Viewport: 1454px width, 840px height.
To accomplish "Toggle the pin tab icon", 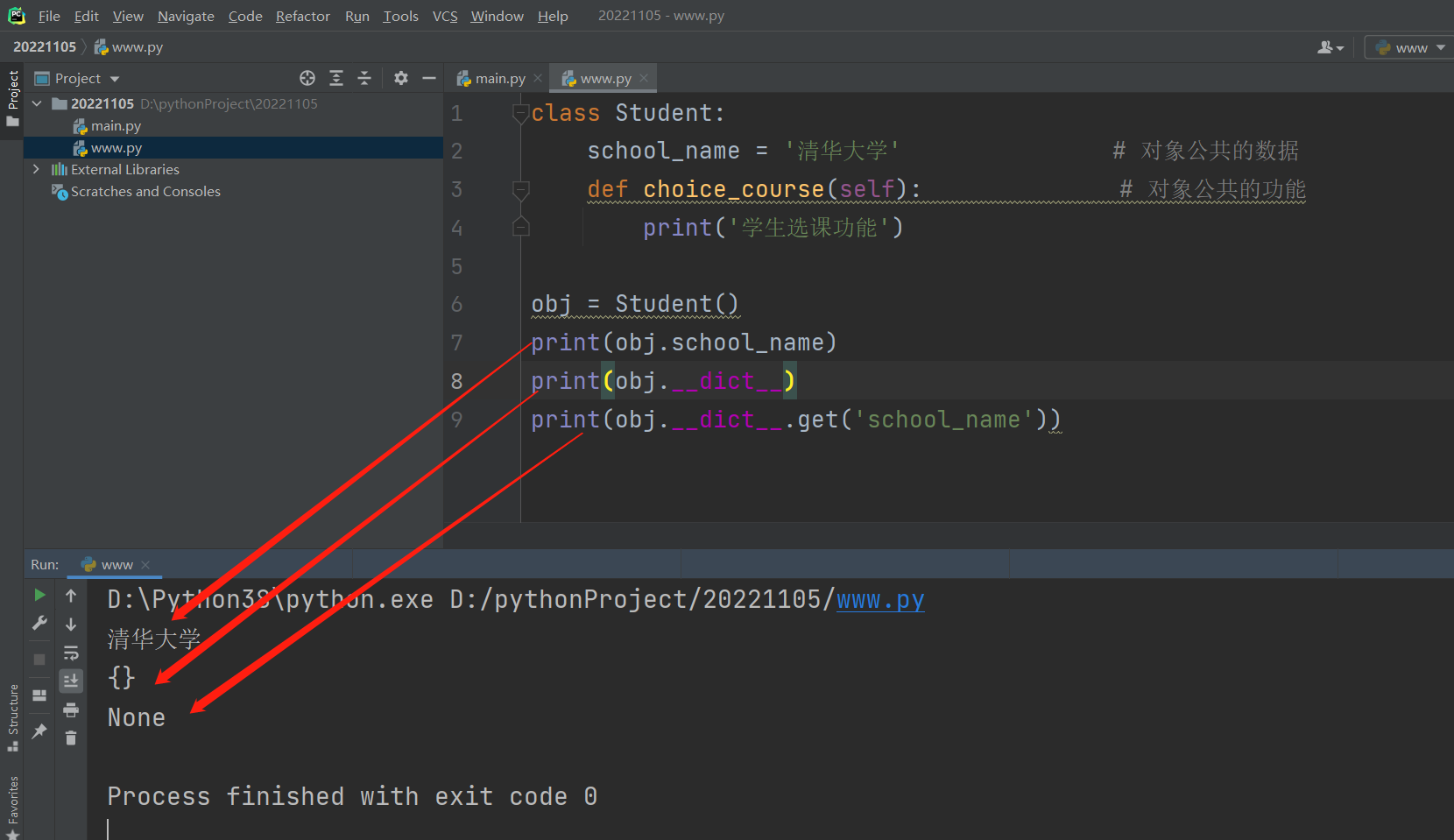I will pyautogui.click(x=39, y=731).
